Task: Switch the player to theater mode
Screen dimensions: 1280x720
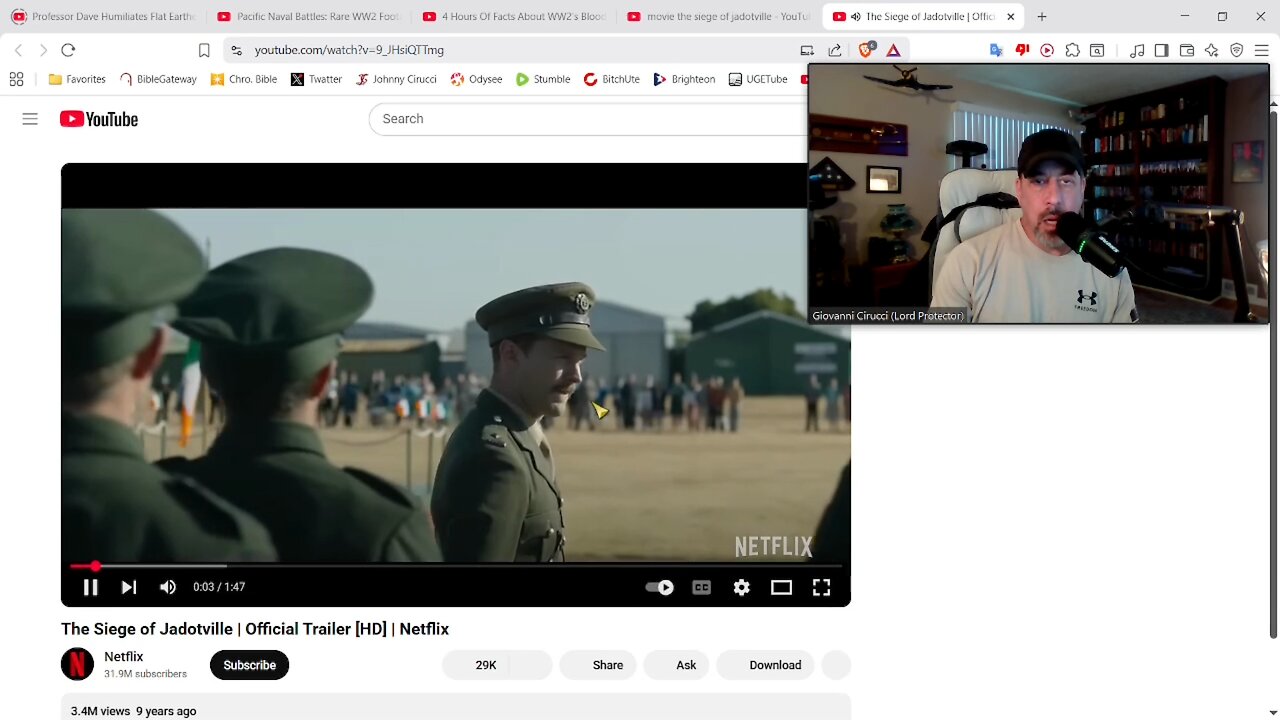Action: pyautogui.click(x=781, y=587)
